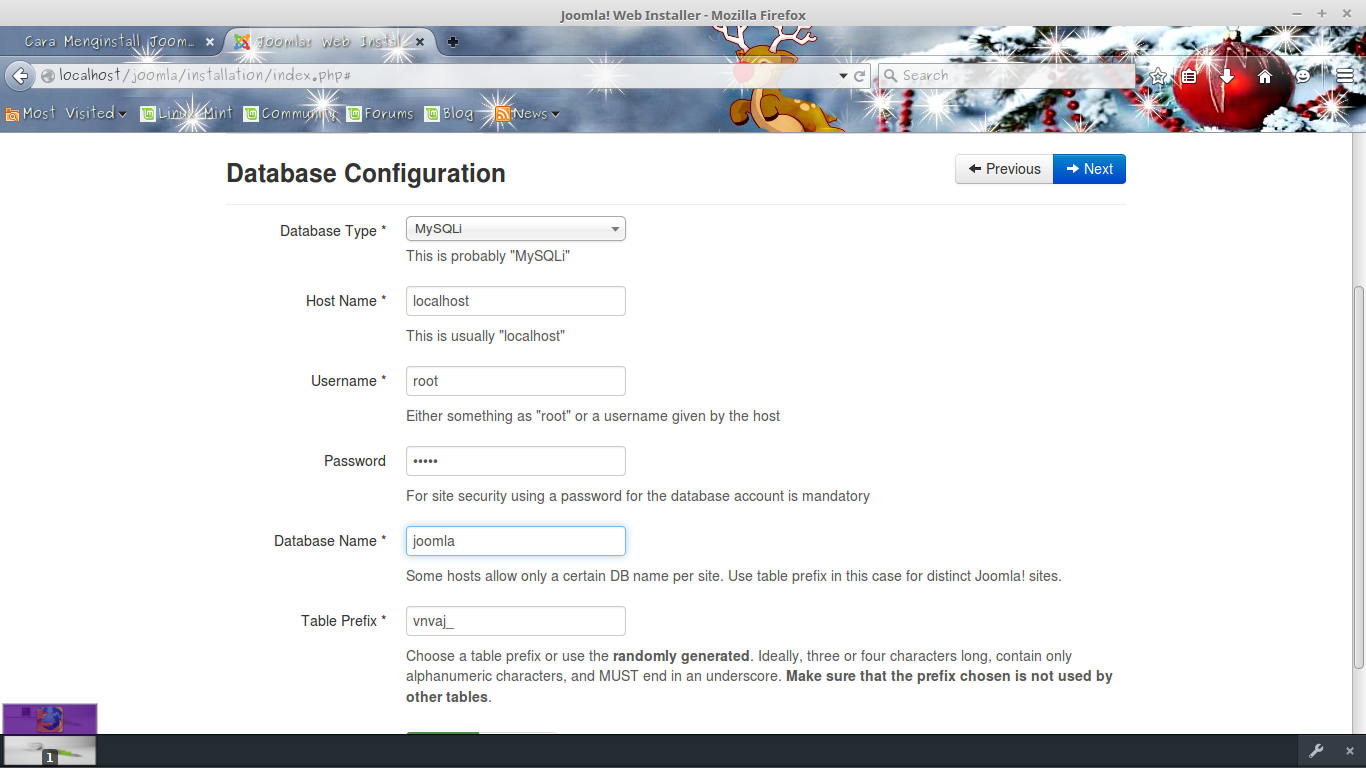Go to the Home page icon
The width and height of the screenshot is (1366, 768).
[1265, 76]
